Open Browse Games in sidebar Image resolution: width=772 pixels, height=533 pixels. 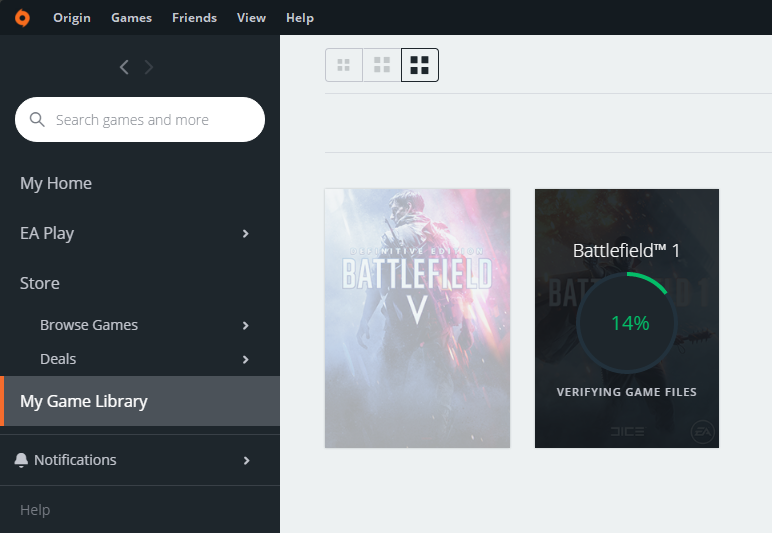pyautogui.click(x=89, y=325)
